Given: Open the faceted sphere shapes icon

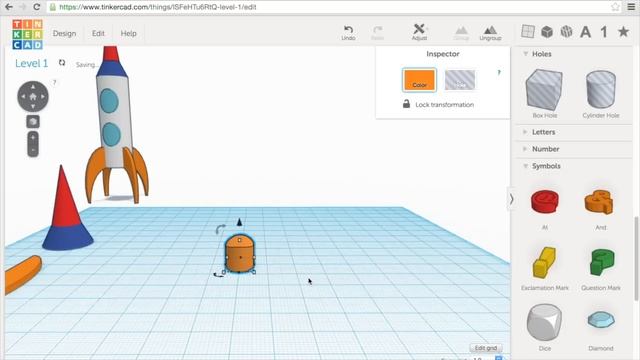Looking at the screenshot, I should pyautogui.click(x=567, y=31).
